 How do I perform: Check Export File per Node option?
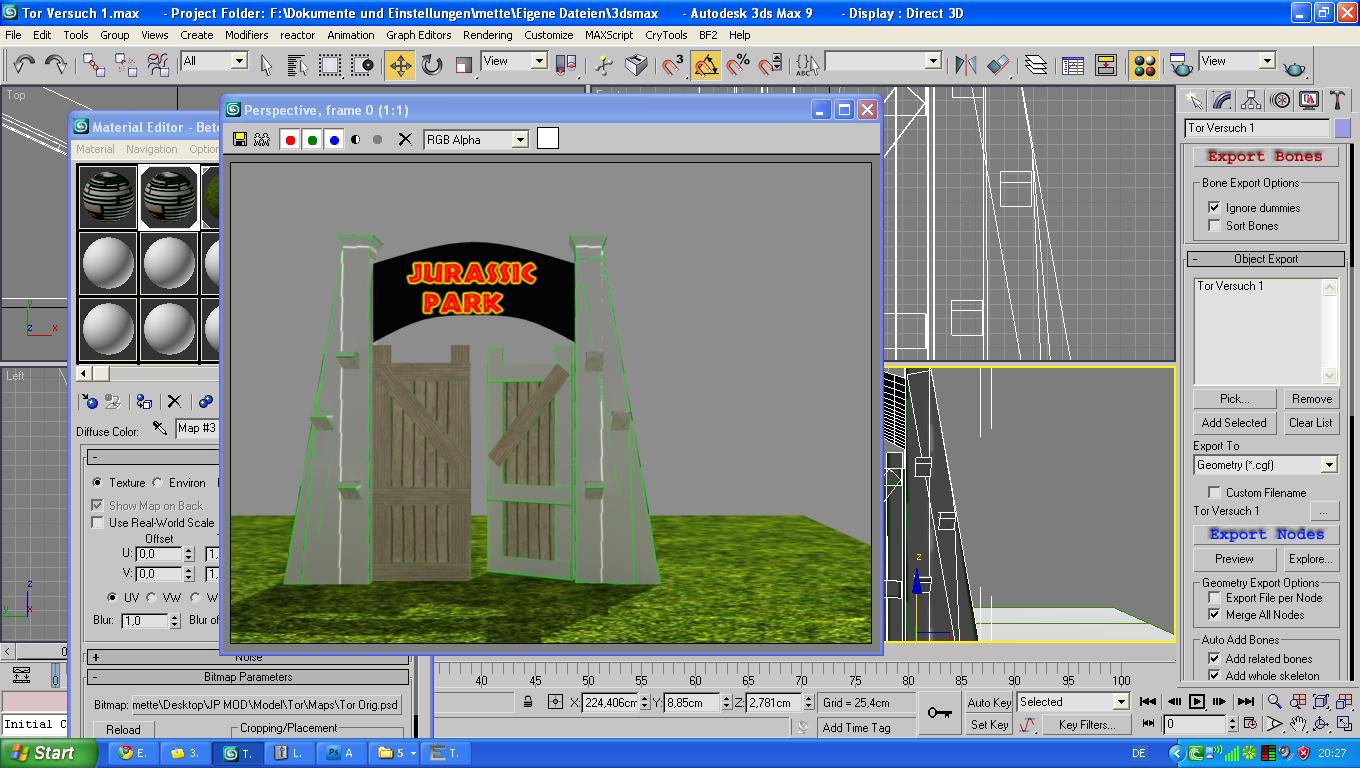[1214, 597]
